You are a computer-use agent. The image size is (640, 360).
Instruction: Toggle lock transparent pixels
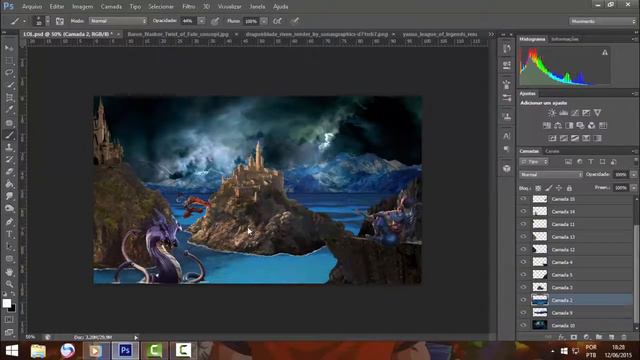[538, 188]
